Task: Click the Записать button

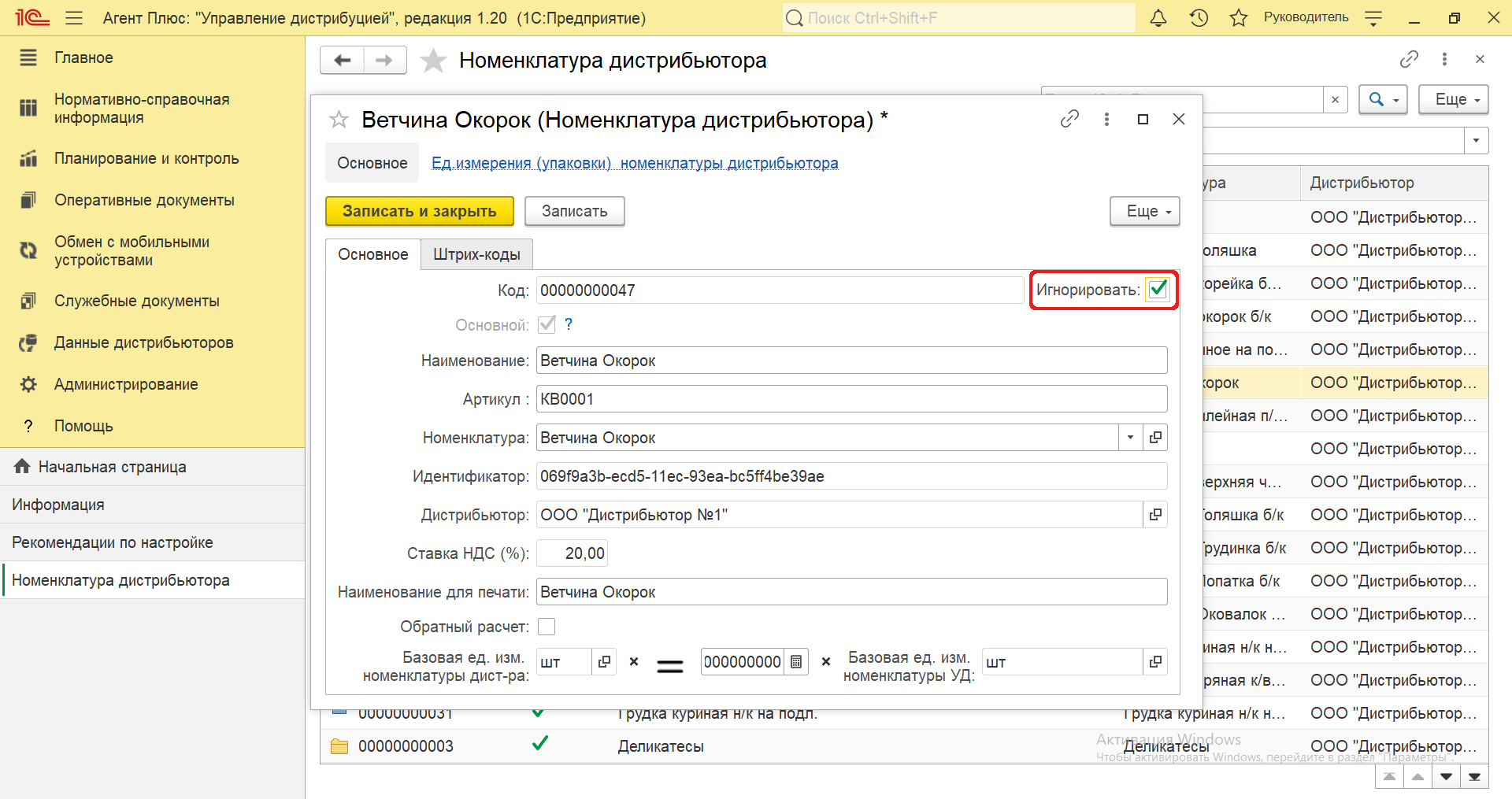Action: tap(575, 211)
